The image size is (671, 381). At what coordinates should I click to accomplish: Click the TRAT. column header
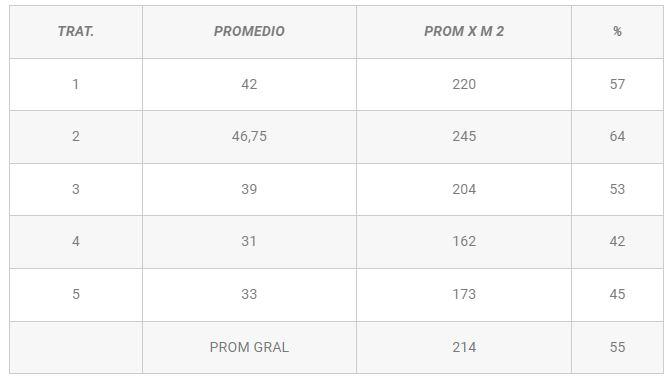pos(76,32)
